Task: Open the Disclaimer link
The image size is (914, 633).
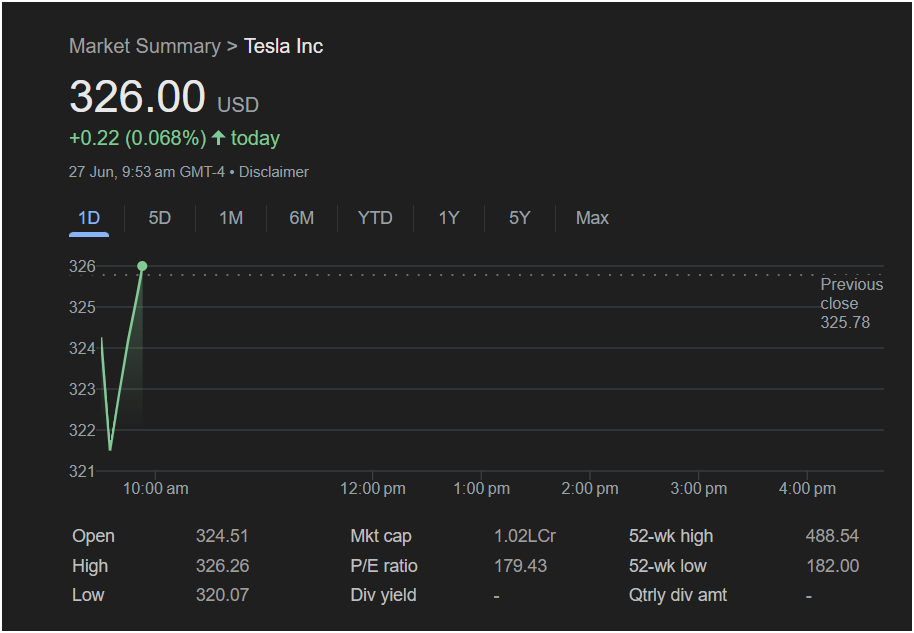Action: pos(274,172)
